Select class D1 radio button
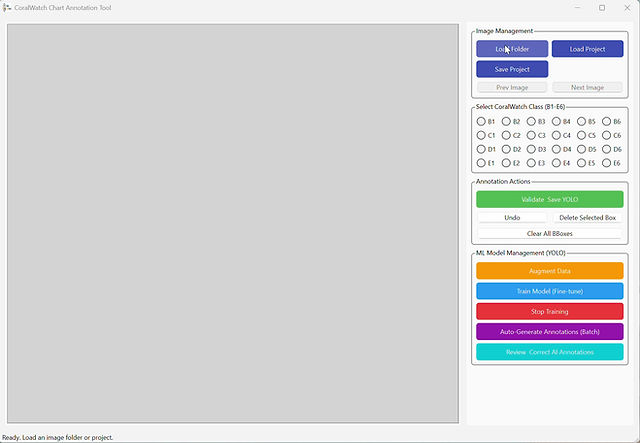Viewport: 640px width, 443px height. (481, 149)
